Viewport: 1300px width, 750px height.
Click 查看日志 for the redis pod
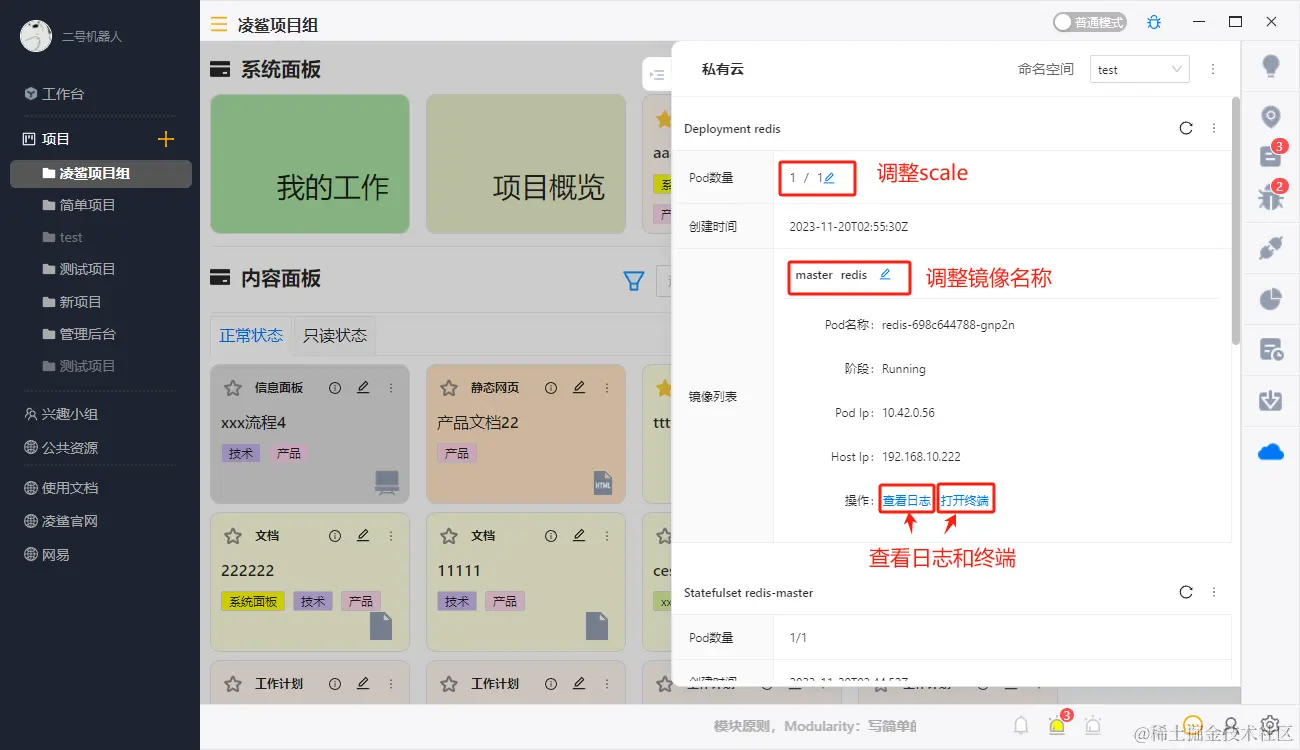(907, 500)
